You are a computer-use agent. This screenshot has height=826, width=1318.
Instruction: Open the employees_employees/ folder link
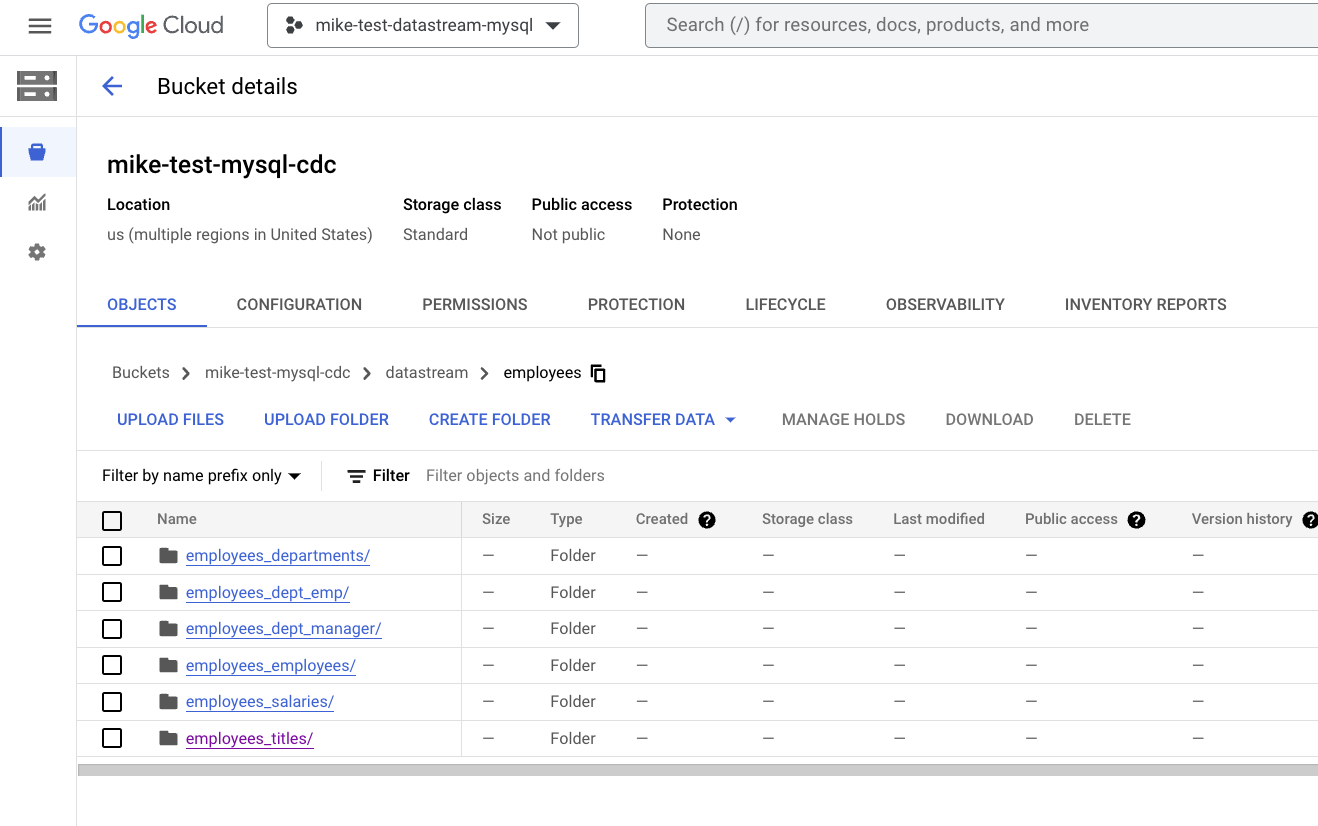271,666
